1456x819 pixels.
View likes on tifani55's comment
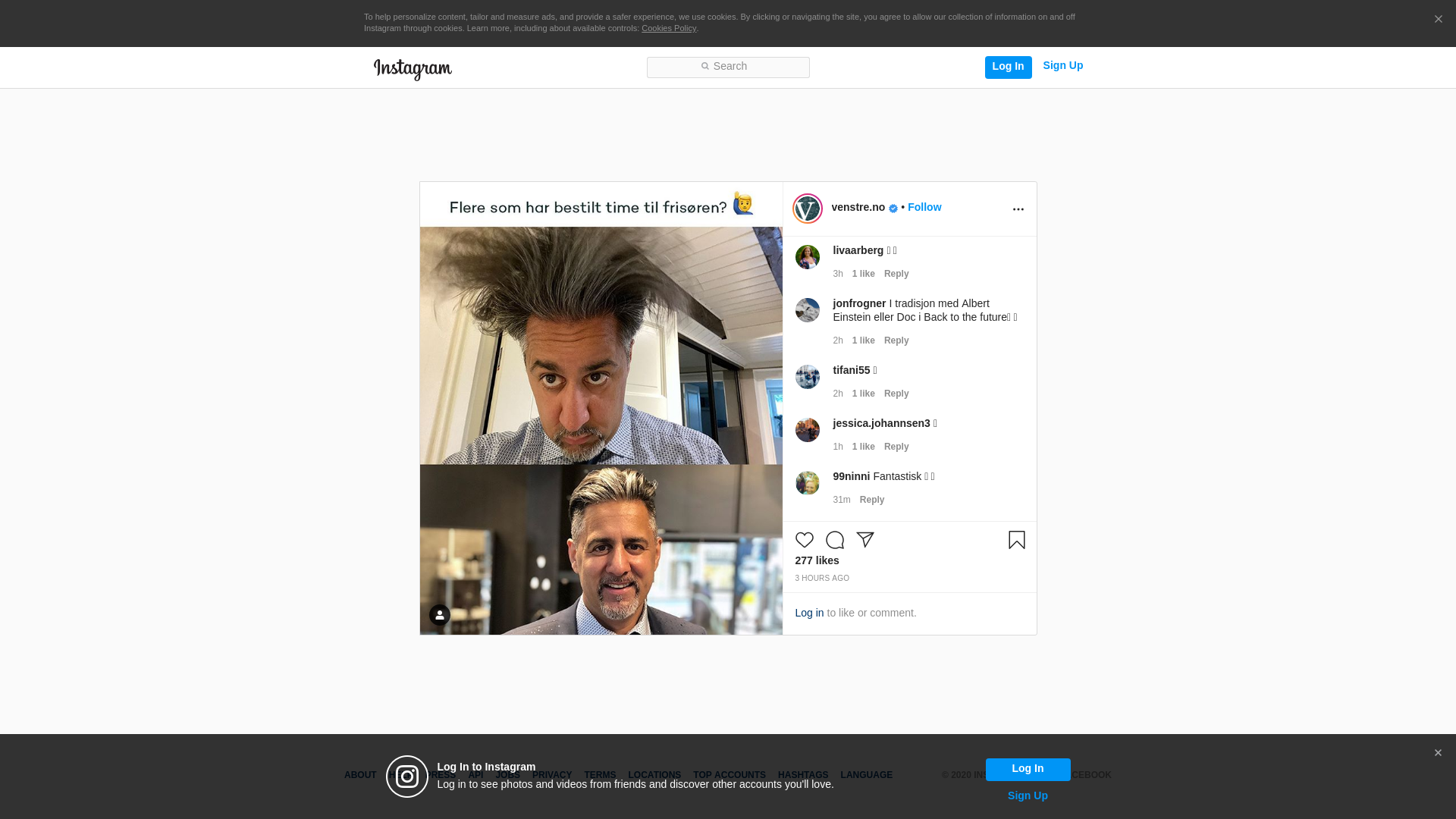pos(863,394)
